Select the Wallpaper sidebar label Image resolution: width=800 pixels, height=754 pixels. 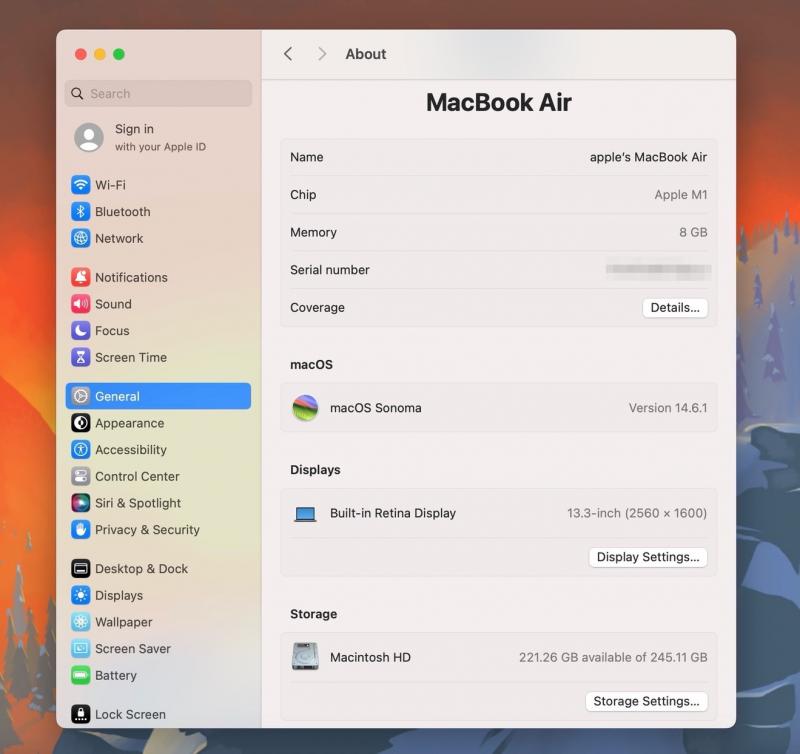[x=123, y=622]
